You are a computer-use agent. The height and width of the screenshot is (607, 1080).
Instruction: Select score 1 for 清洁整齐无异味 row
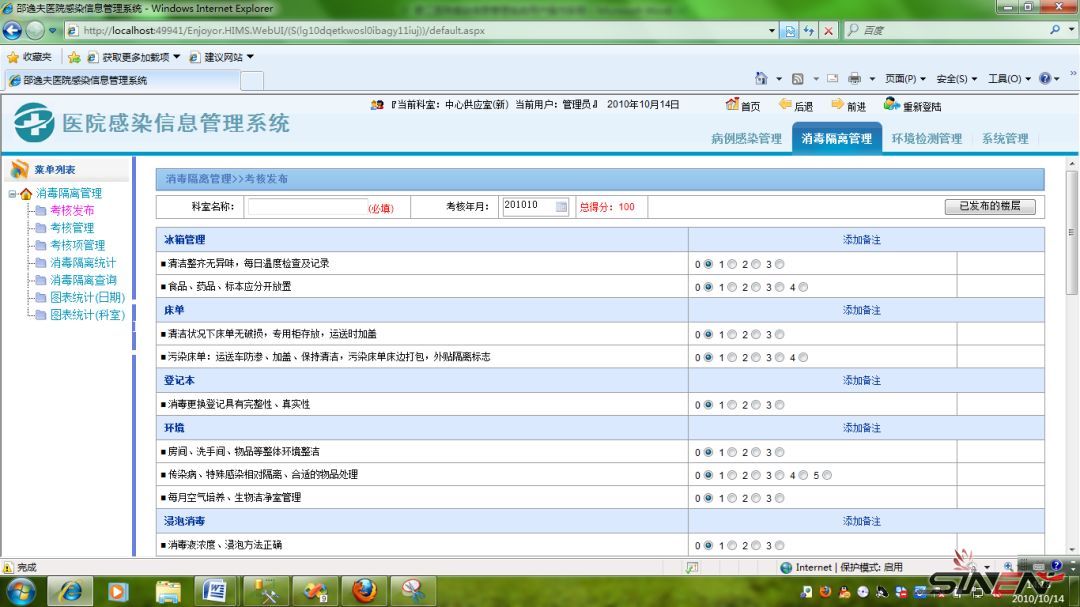[x=732, y=264]
